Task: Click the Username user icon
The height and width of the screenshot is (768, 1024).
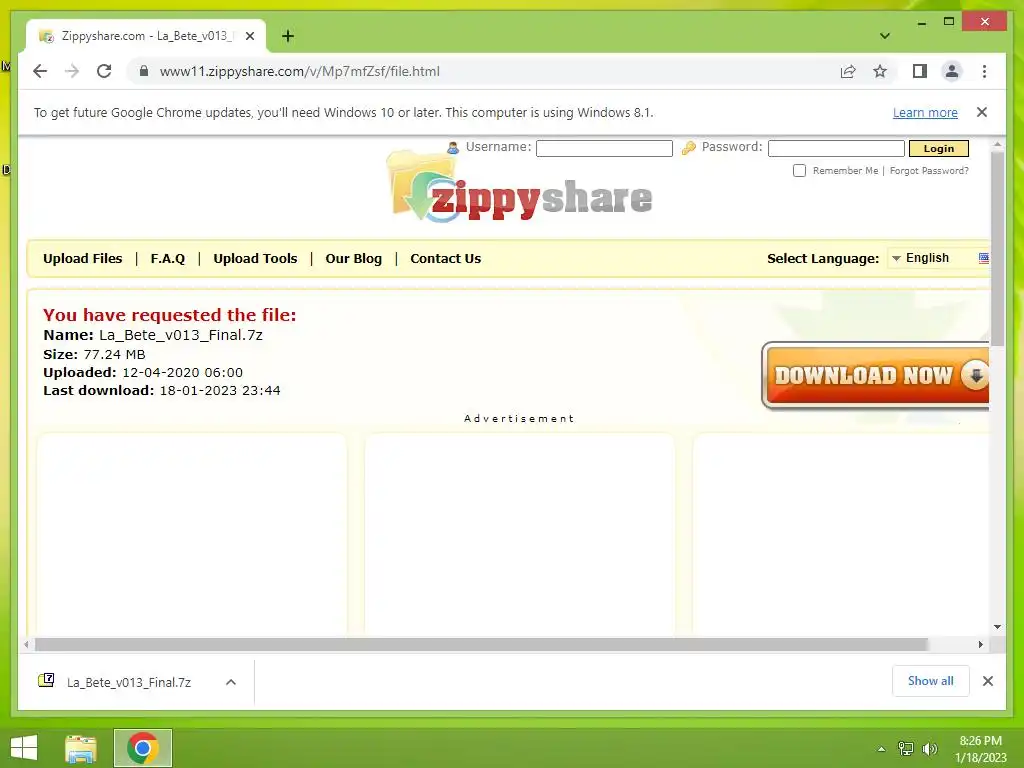Action: 453,148
